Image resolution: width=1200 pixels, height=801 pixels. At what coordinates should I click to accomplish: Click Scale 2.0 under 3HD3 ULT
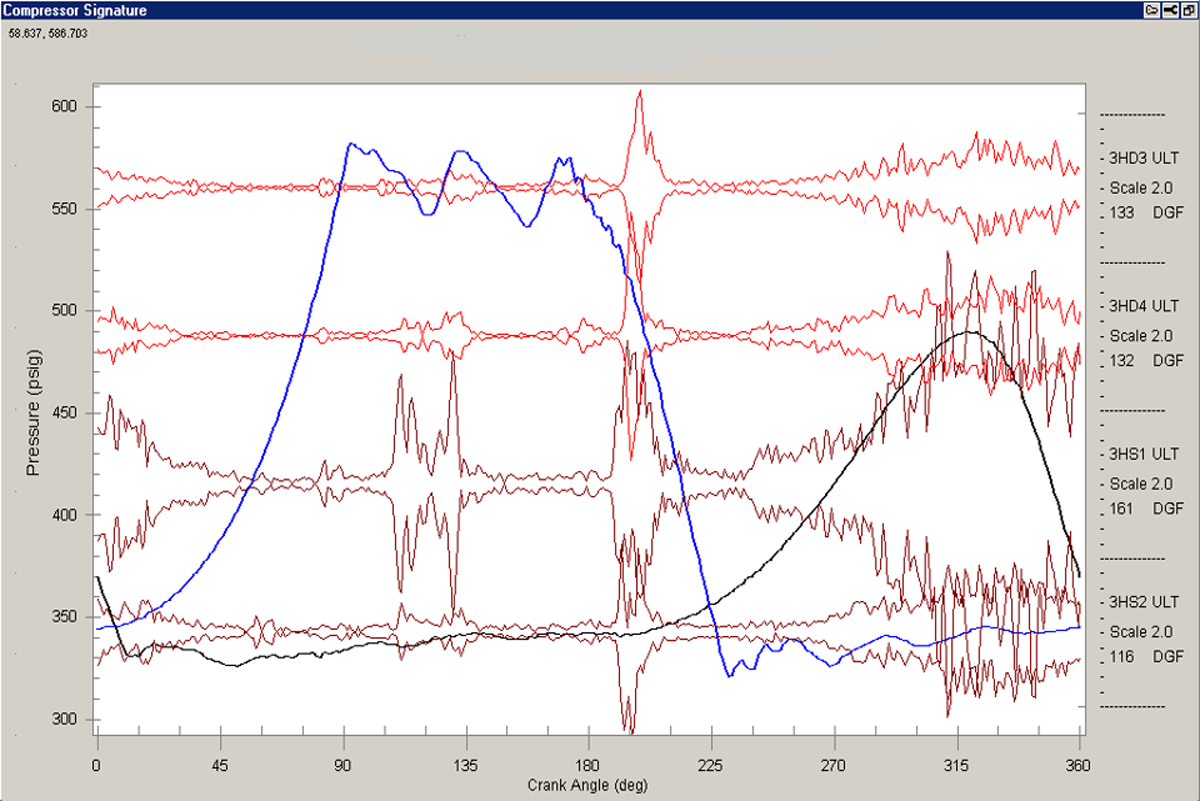[1140, 187]
